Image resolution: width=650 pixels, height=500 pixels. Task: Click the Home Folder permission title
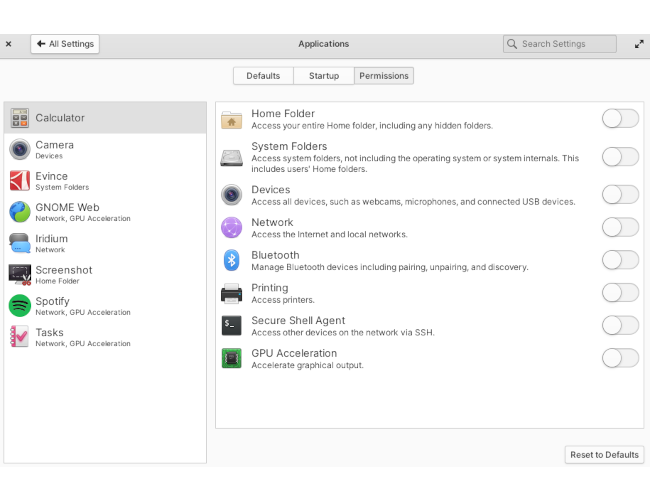click(x=283, y=114)
